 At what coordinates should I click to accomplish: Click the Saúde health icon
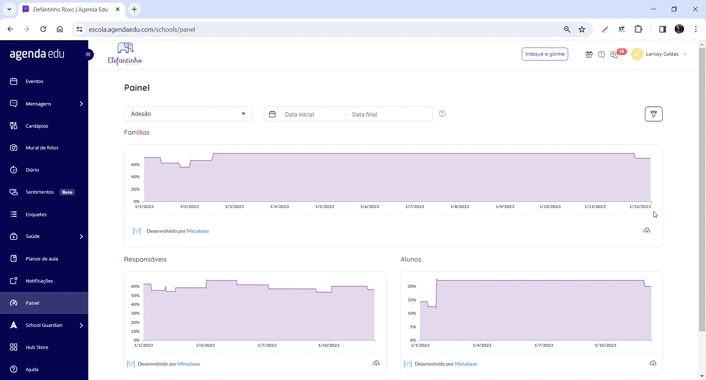click(x=14, y=236)
